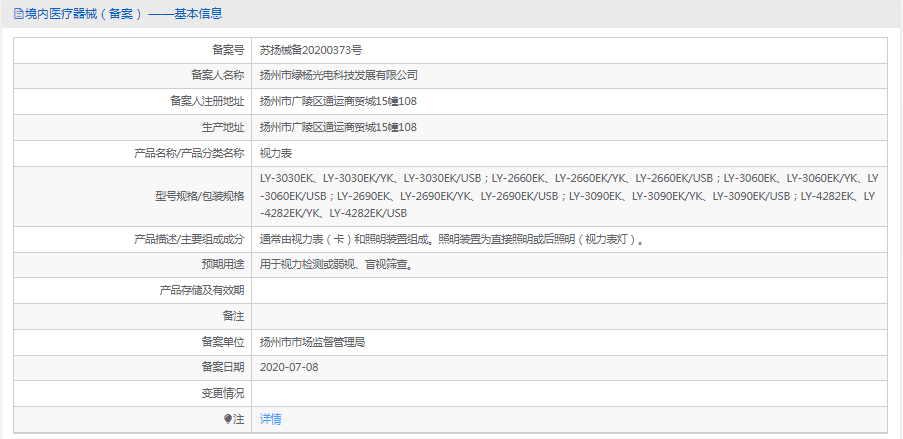This screenshot has height=439, width=903.
Task: Click the 备案人注册地址 address value
Action: pos(338,101)
